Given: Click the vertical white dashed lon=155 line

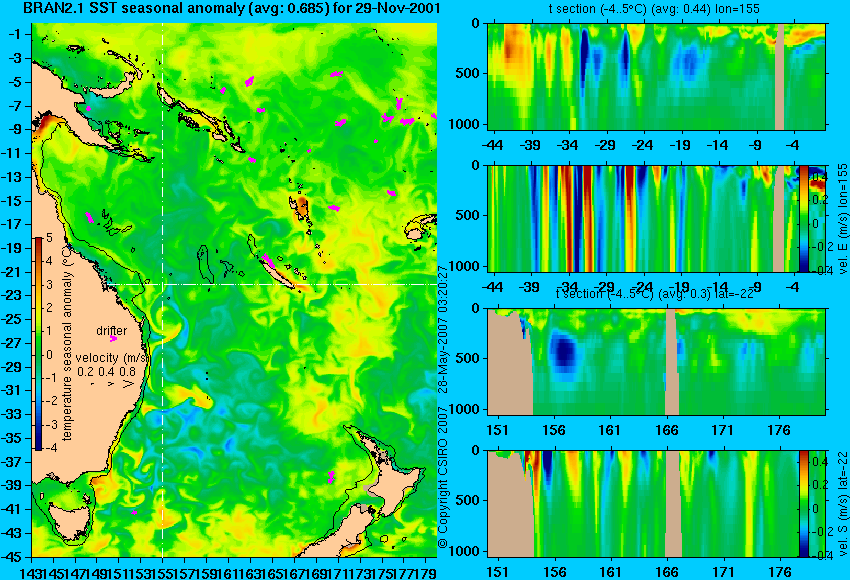Looking at the screenshot, I should click(x=163, y=290).
